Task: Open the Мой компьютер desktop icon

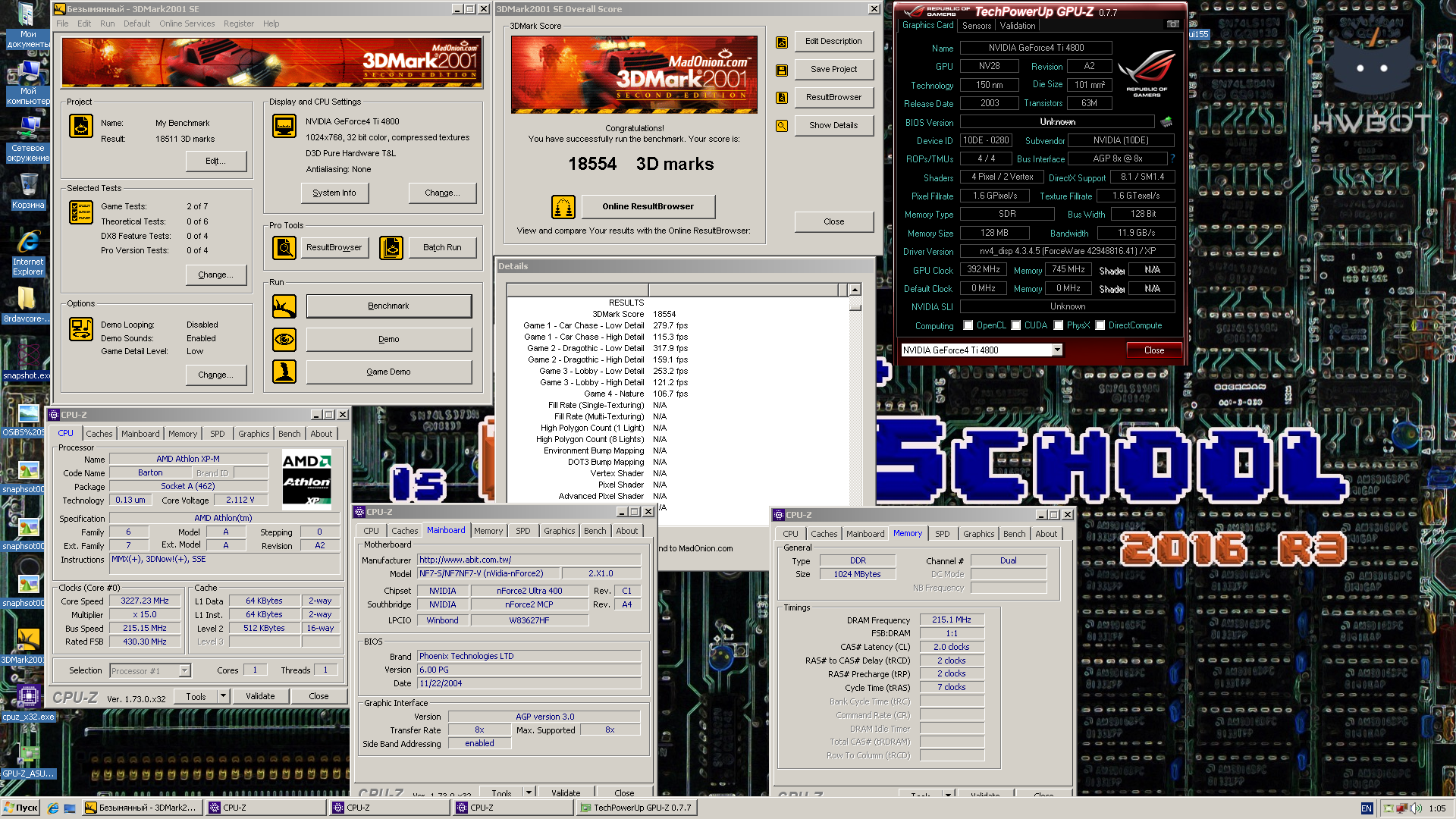Action: click(28, 83)
